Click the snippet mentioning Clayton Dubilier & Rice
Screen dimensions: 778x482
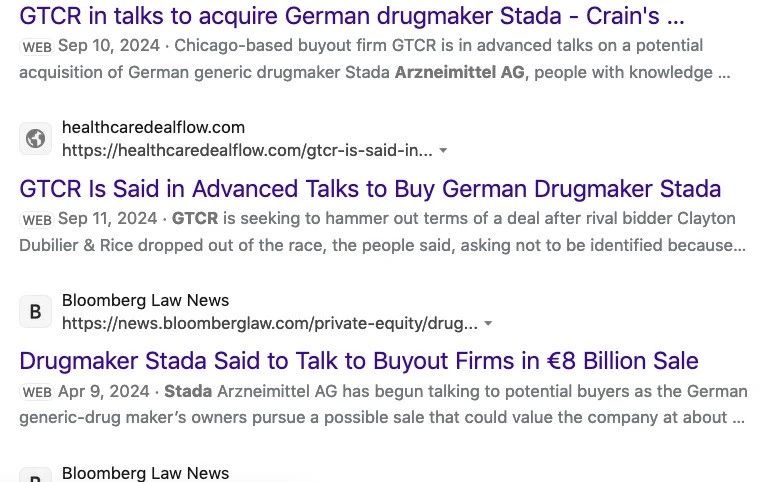(400, 232)
